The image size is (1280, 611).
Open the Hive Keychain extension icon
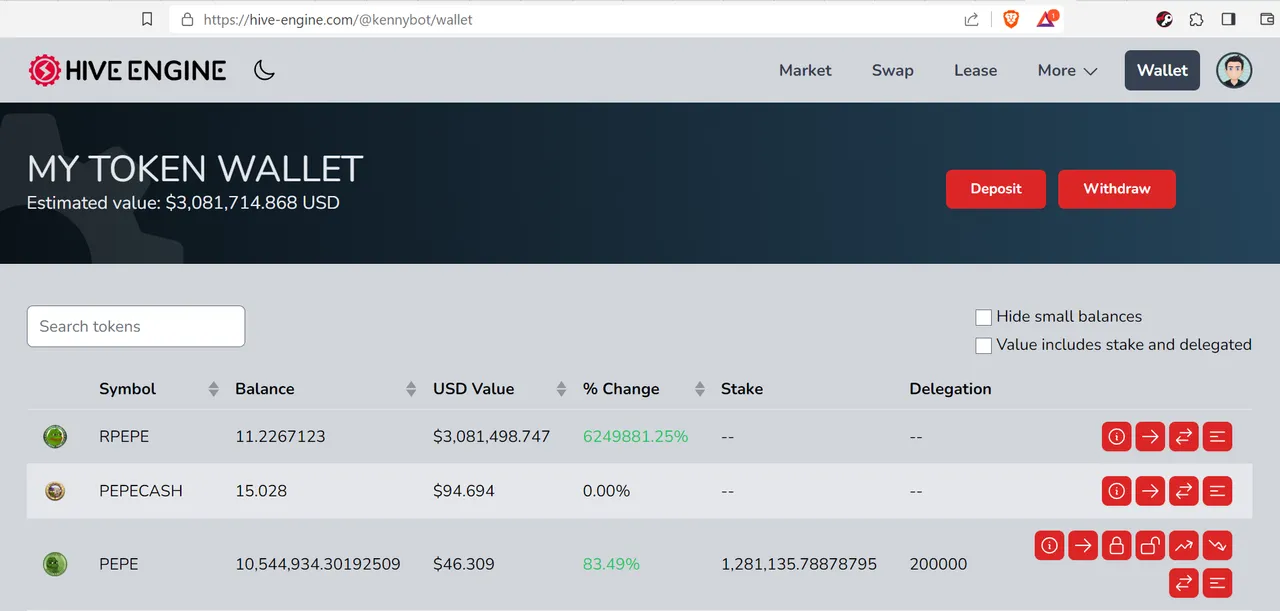1165,19
